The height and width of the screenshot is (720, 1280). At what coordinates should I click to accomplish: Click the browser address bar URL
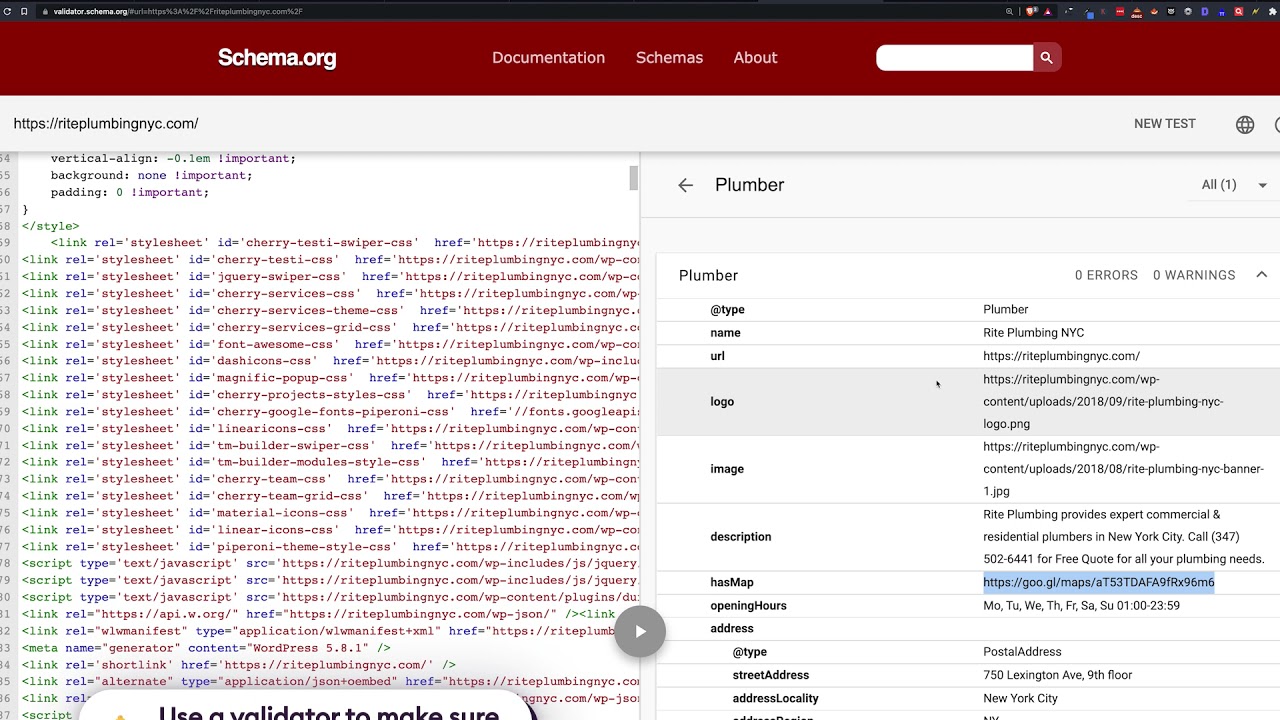(178, 11)
